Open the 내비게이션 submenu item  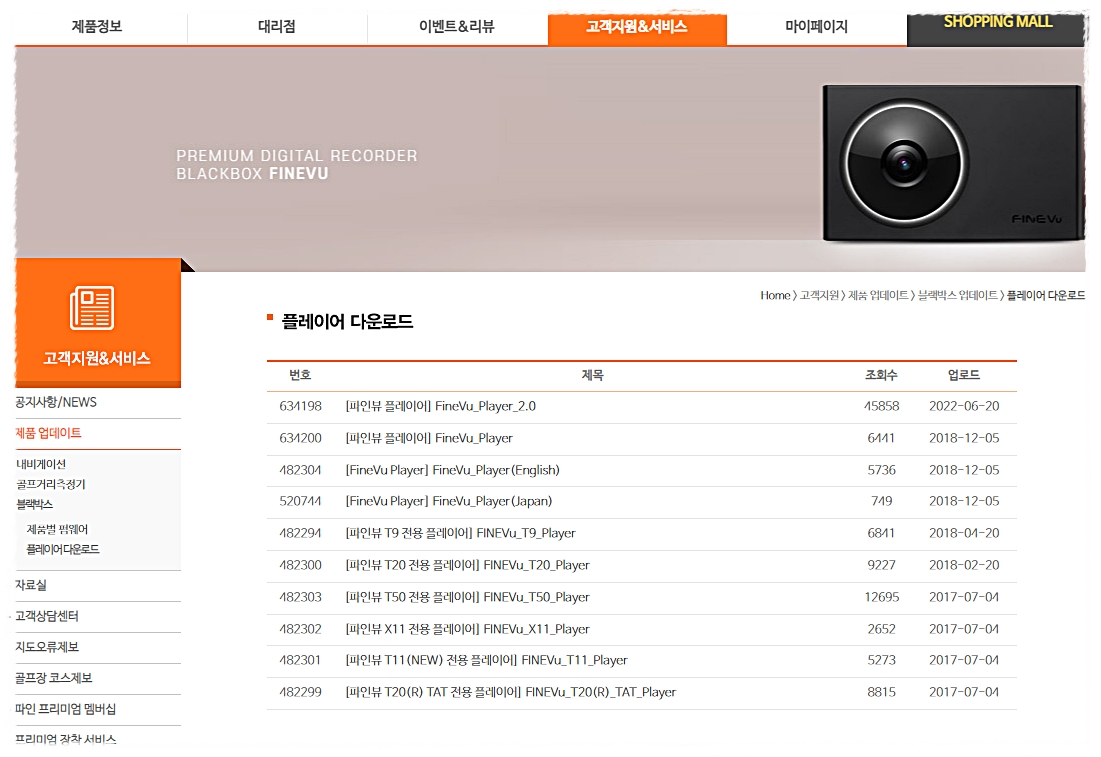tap(41, 464)
